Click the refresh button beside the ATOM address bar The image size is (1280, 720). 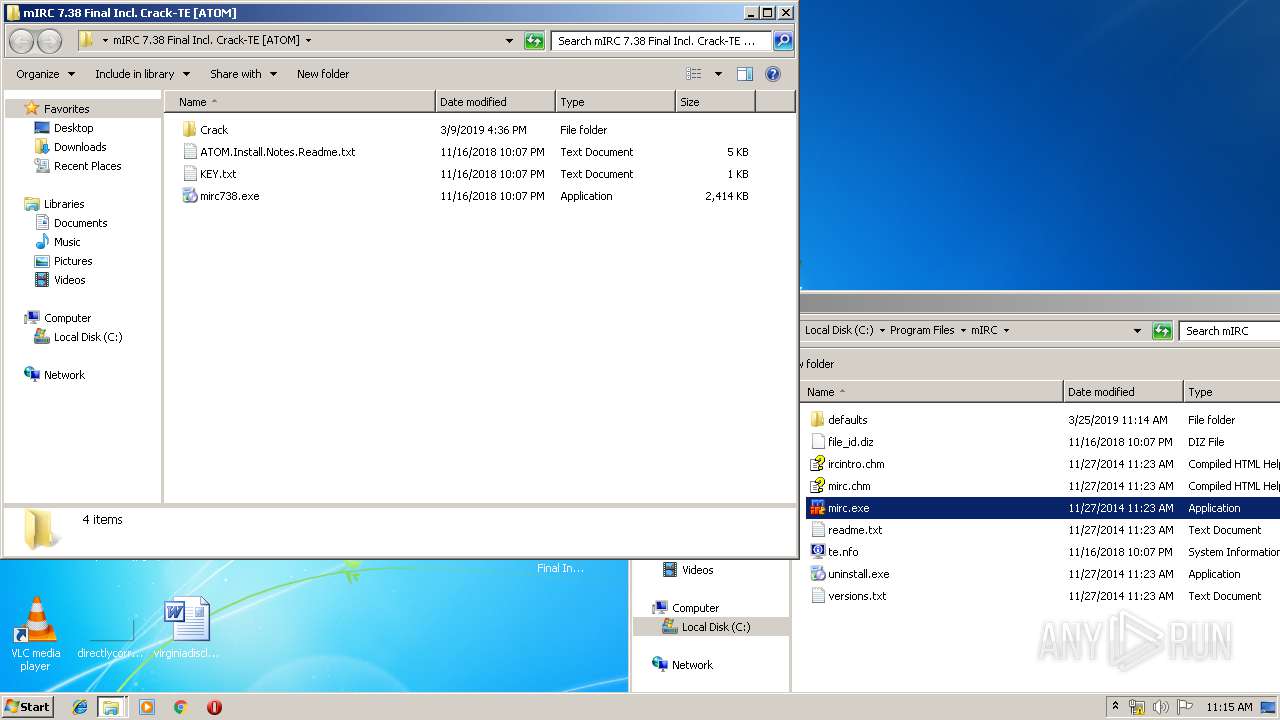[535, 41]
